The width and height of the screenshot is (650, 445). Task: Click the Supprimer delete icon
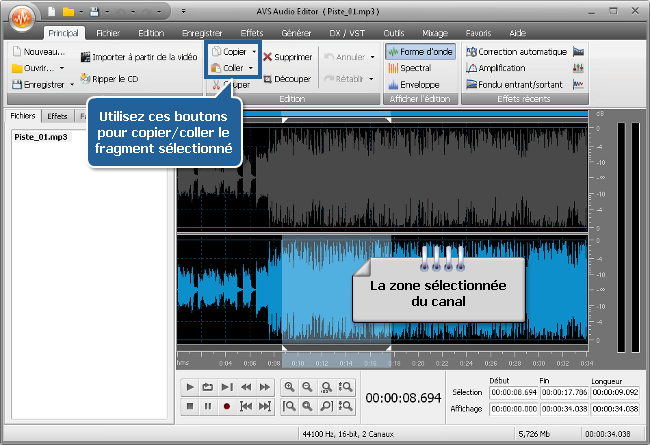268,58
